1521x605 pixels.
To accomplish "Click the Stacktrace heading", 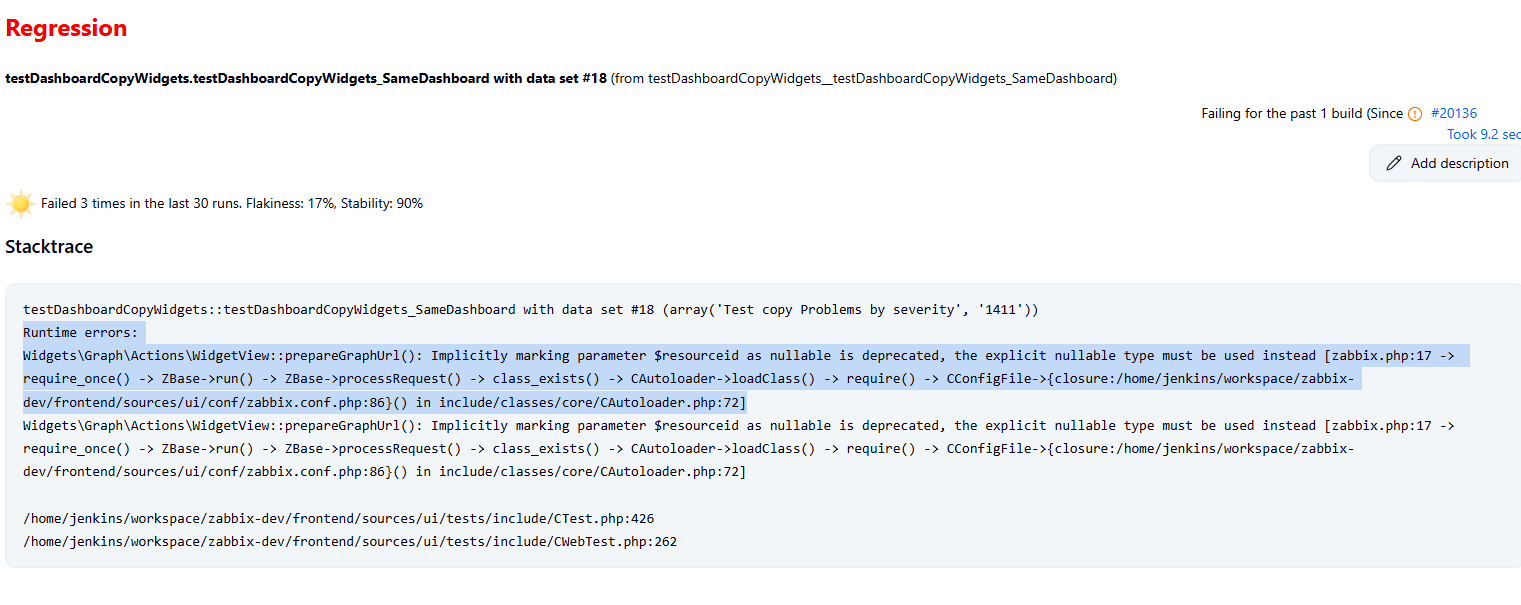I will tap(49, 246).
